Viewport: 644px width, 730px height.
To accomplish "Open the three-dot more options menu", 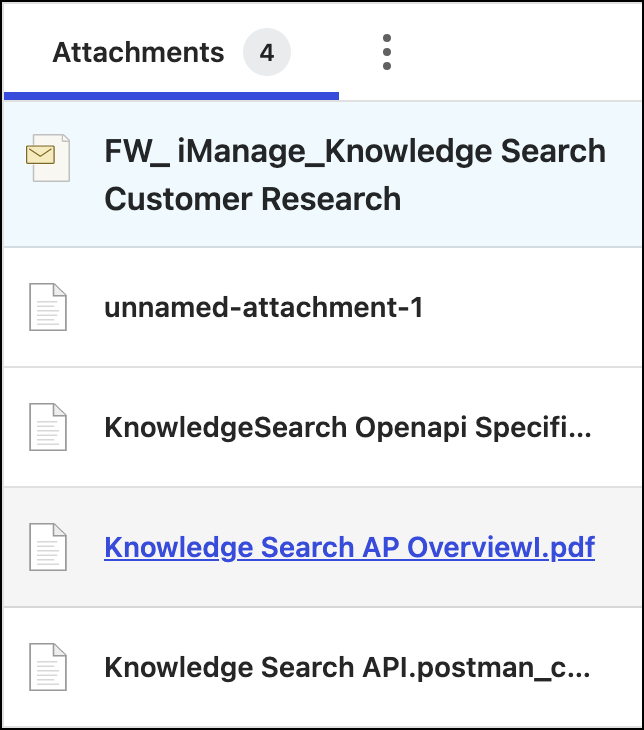I will [387, 52].
